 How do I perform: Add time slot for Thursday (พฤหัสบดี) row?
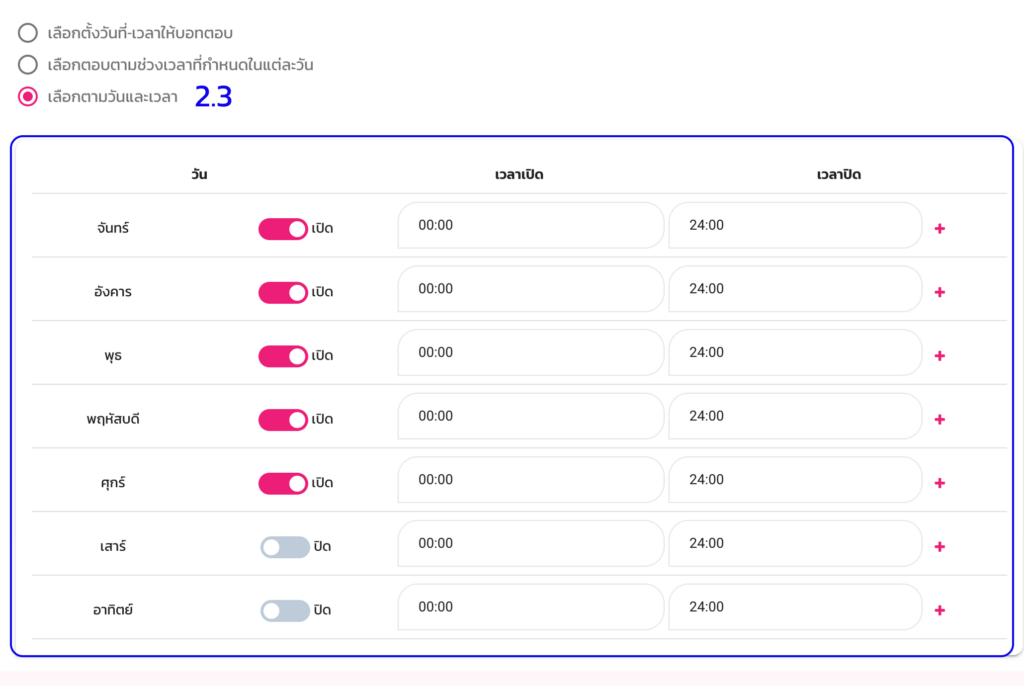click(939, 420)
